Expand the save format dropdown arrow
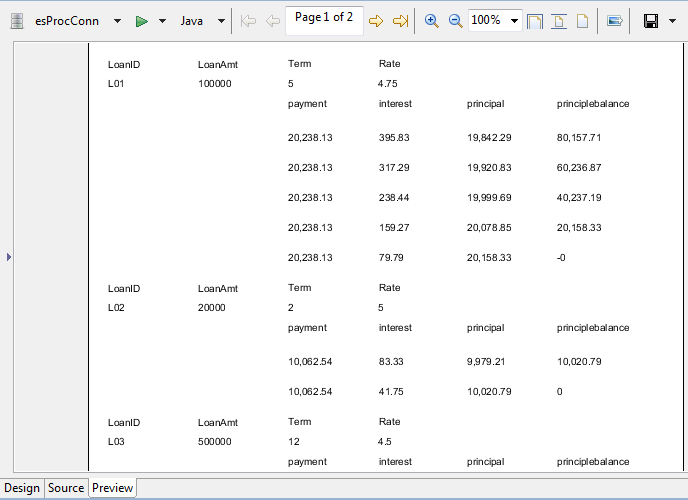The width and height of the screenshot is (688, 500). (x=672, y=21)
